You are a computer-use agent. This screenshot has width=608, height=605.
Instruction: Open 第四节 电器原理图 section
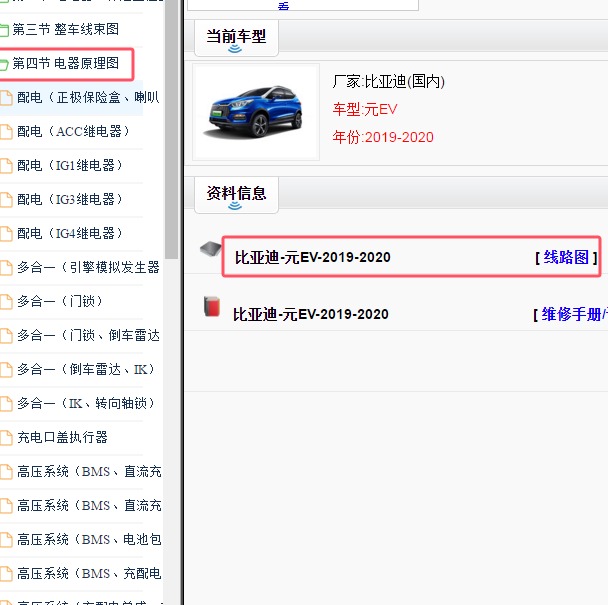pyautogui.click(x=66, y=63)
